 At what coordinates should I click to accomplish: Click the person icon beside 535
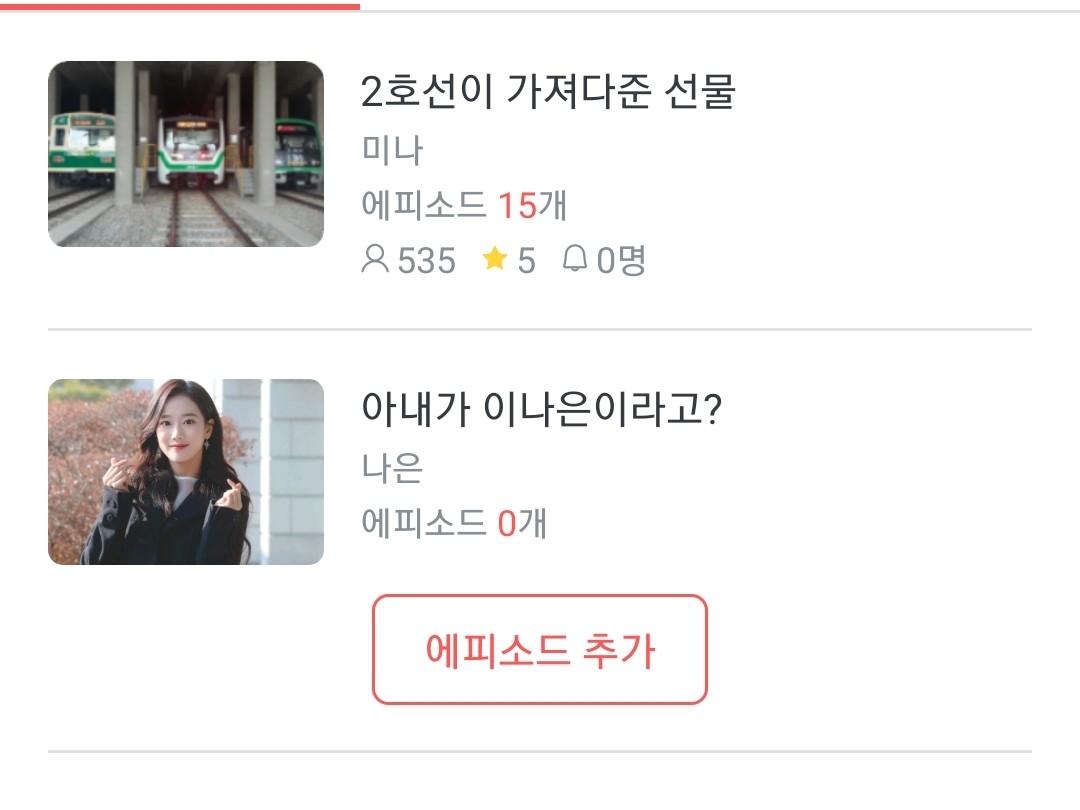pyautogui.click(x=375, y=260)
